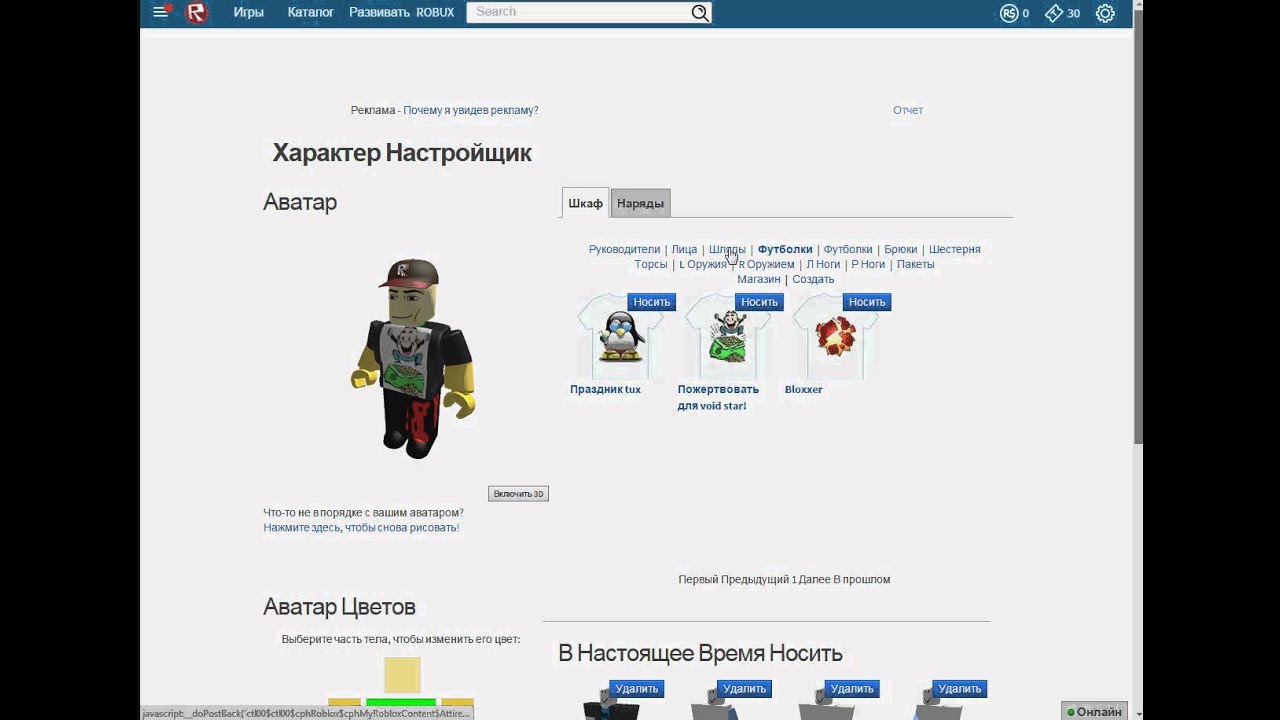Switch to the Наряды tab
The width and height of the screenshot is (1280, 720).
click(640, 203)
